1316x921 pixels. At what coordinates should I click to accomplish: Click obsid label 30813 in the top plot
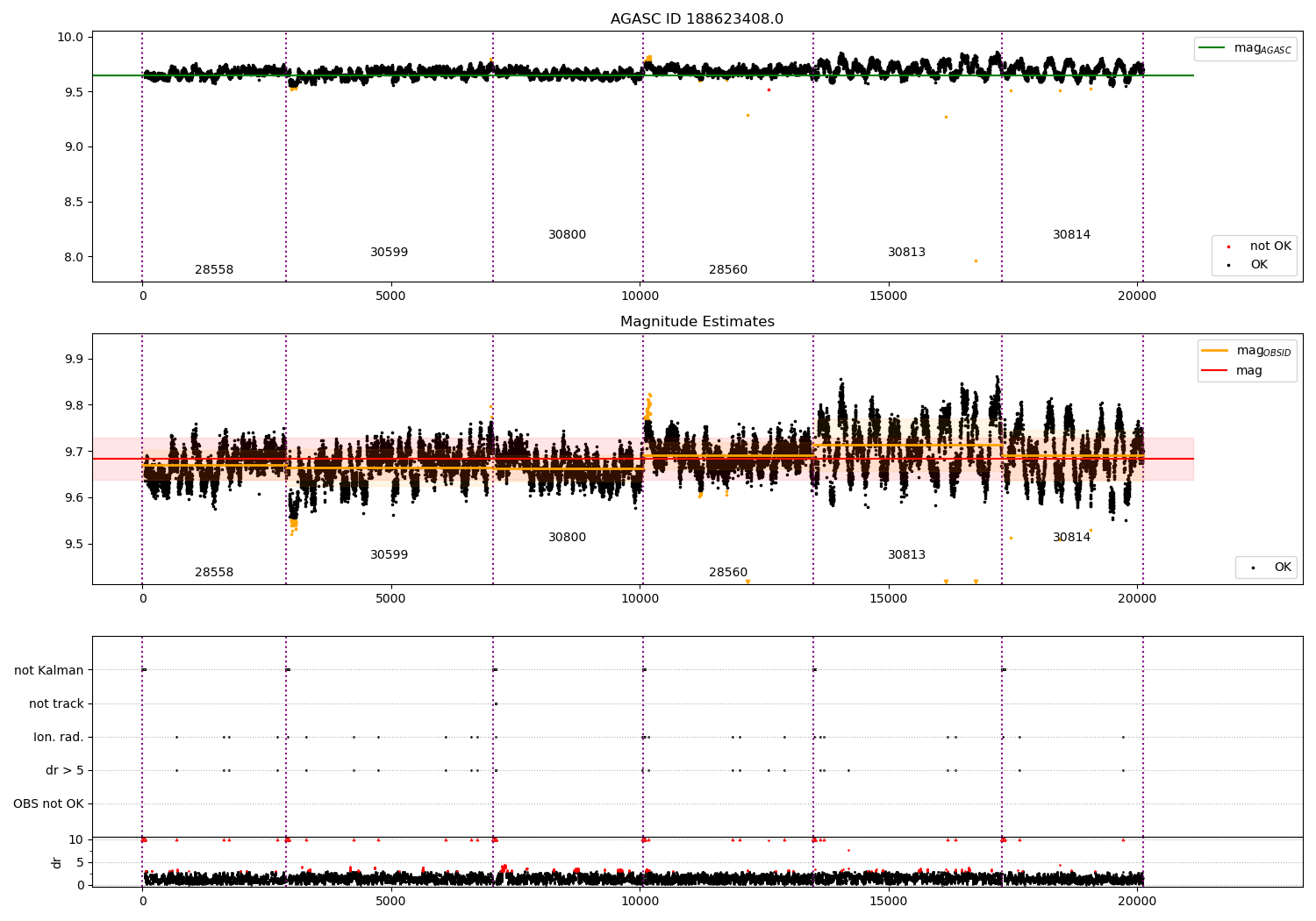pos(906,253)
